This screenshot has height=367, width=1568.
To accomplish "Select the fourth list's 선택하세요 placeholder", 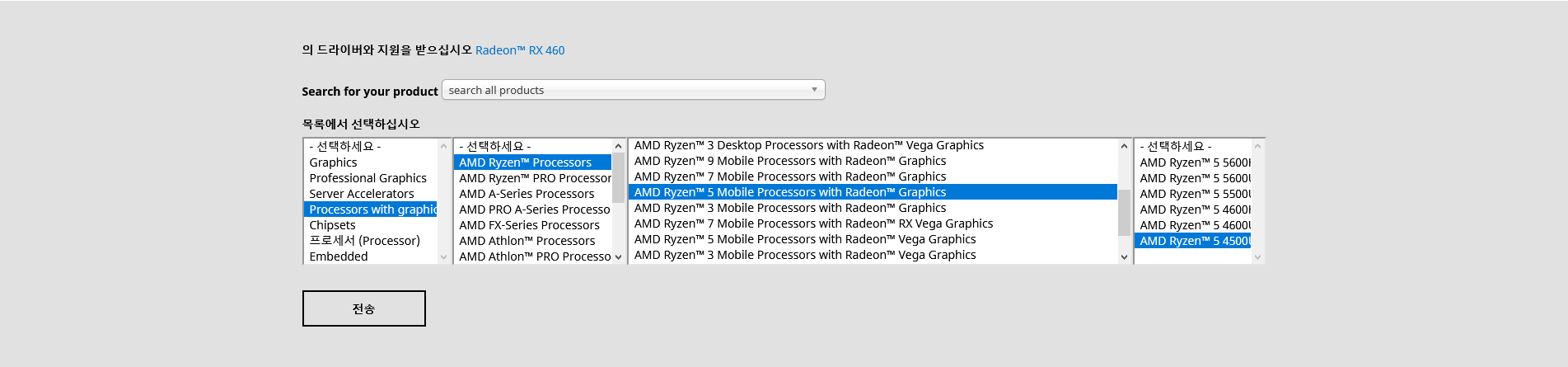I will tap(1192, 147).
